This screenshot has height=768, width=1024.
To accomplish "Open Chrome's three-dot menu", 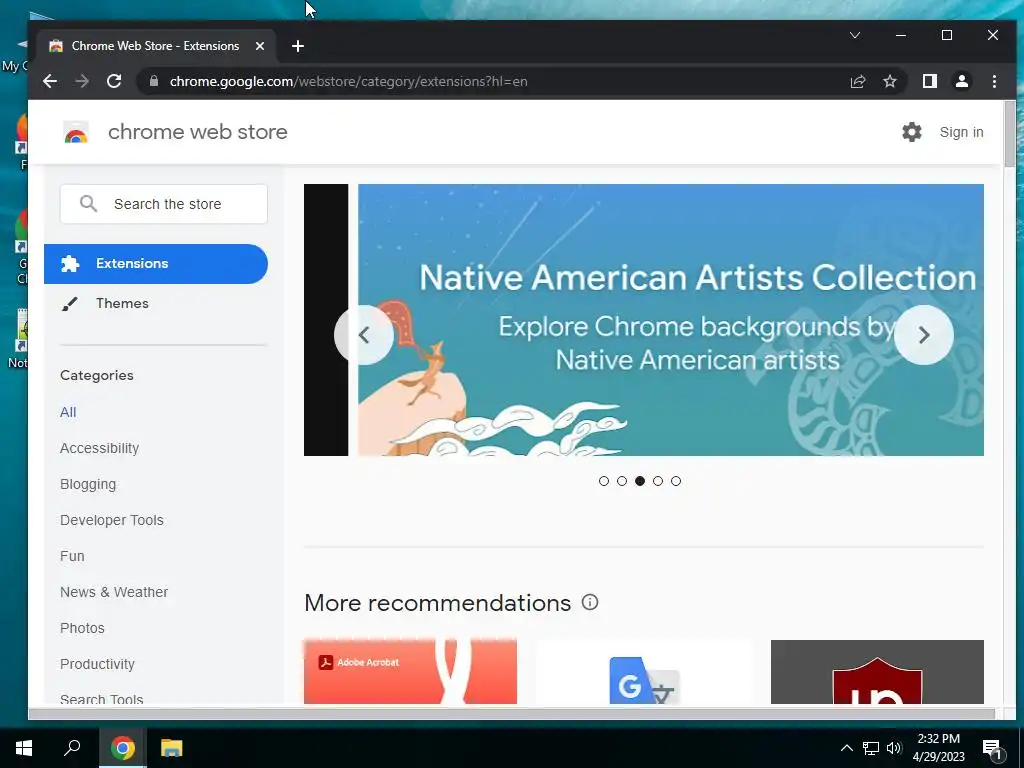I will [994, 81].
